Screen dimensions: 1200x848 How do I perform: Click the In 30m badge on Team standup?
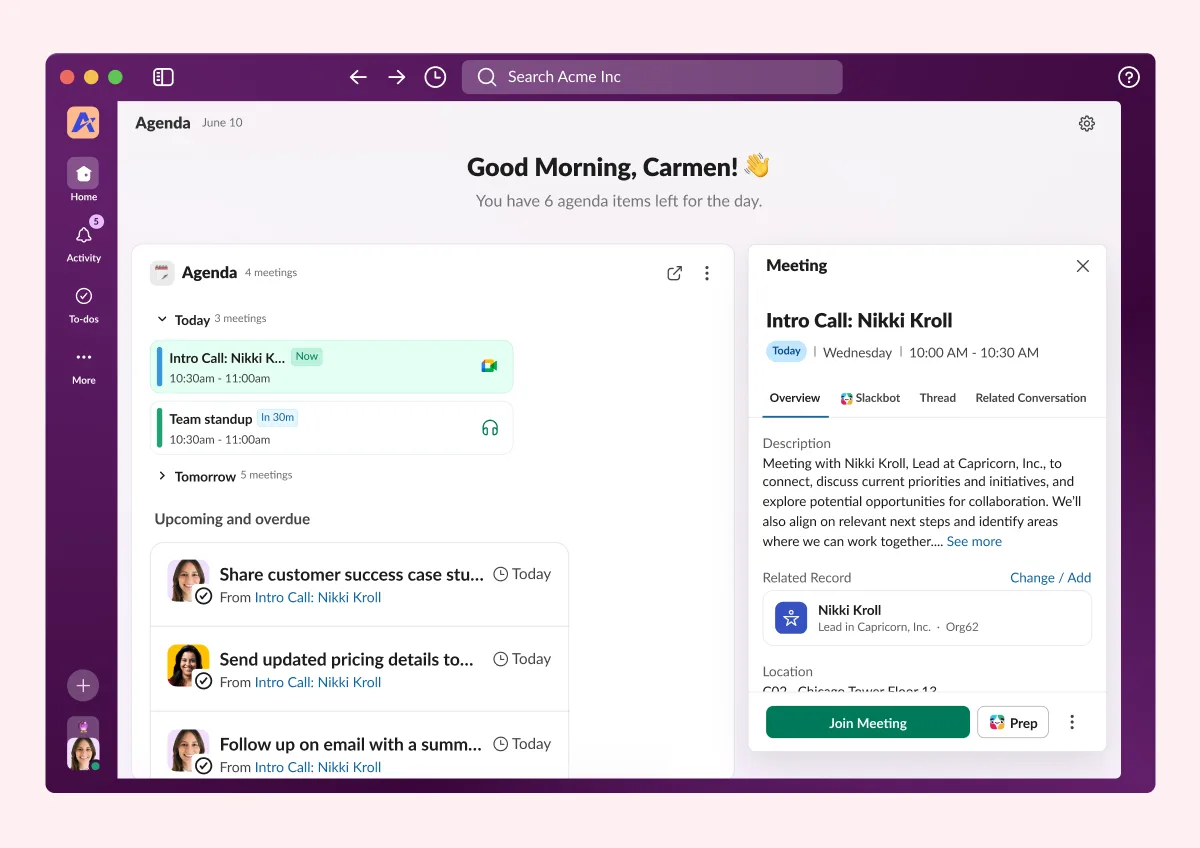[277, 417]
